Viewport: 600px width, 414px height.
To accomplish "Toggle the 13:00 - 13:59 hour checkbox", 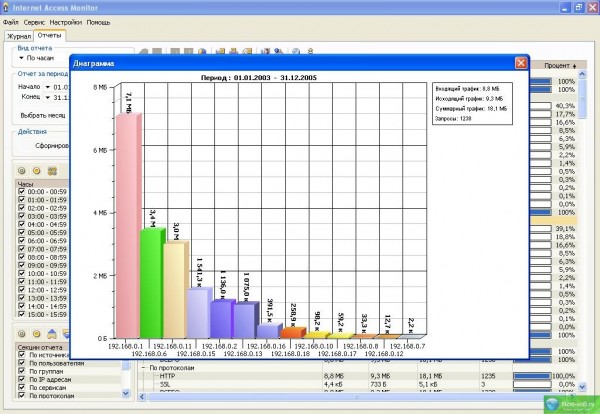I will 21,298.
